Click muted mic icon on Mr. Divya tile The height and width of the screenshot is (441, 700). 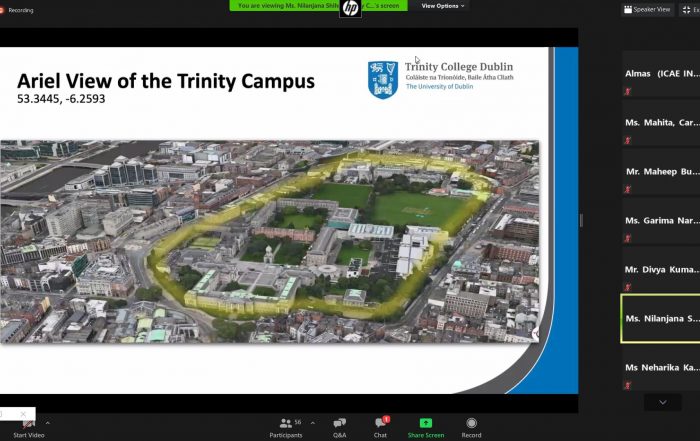pyautogui.click(x=628, y=287)
